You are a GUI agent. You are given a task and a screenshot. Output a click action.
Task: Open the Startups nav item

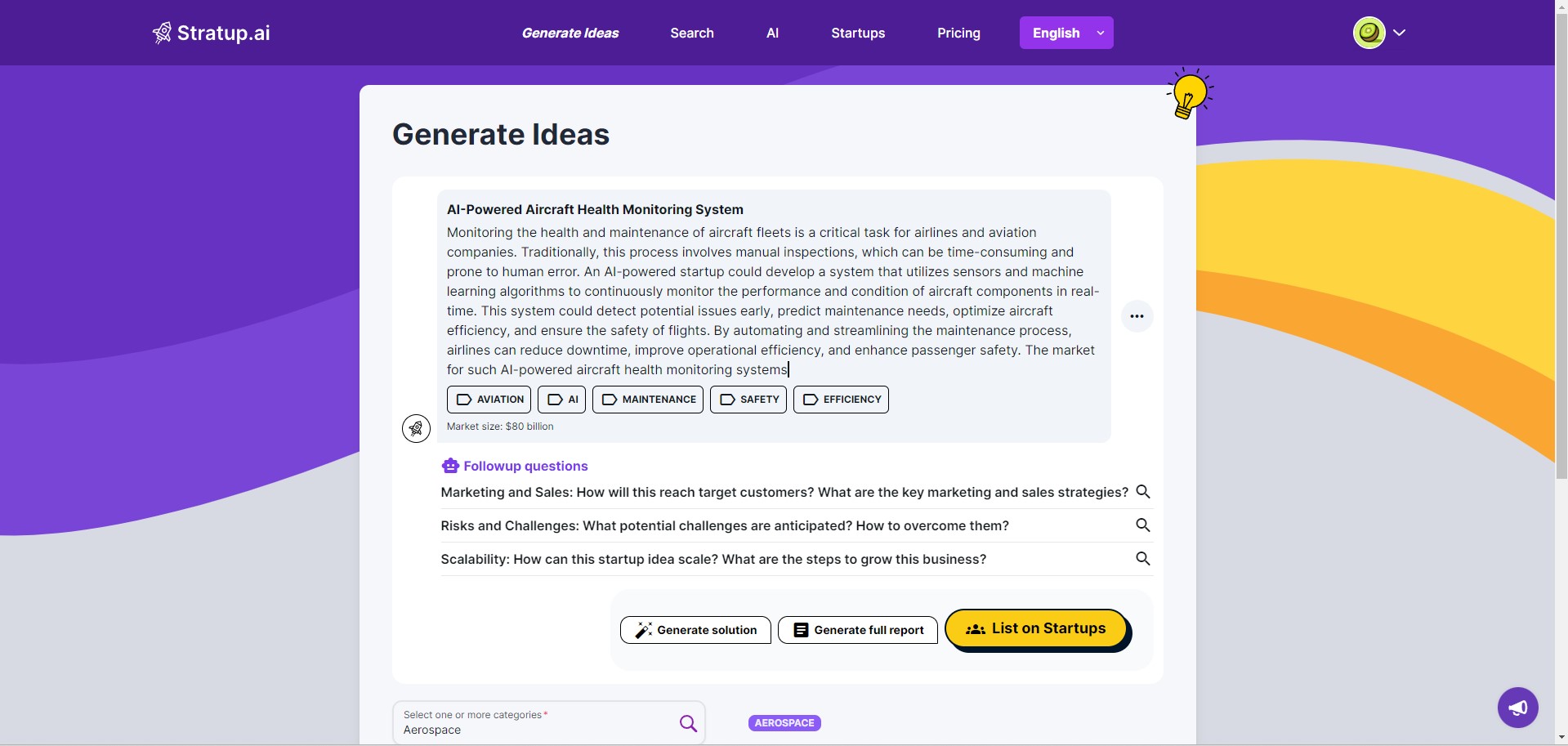pos(858,33)
